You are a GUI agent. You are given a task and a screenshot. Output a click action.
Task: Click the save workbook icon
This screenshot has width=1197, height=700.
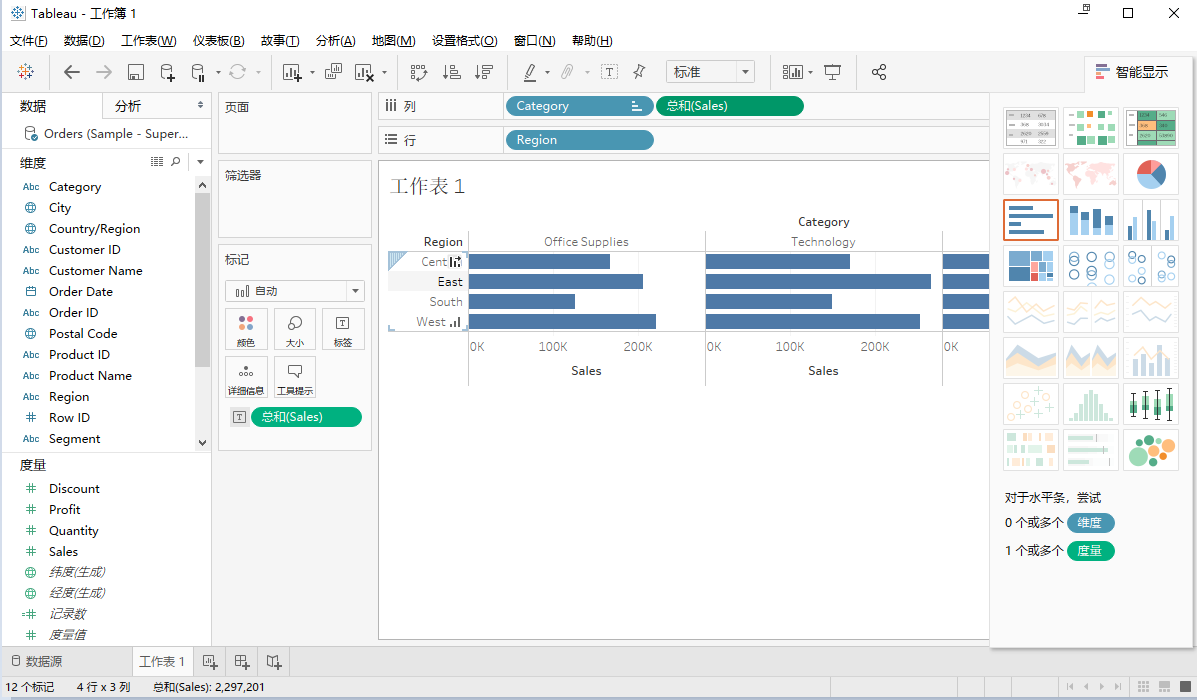(136, 72)
